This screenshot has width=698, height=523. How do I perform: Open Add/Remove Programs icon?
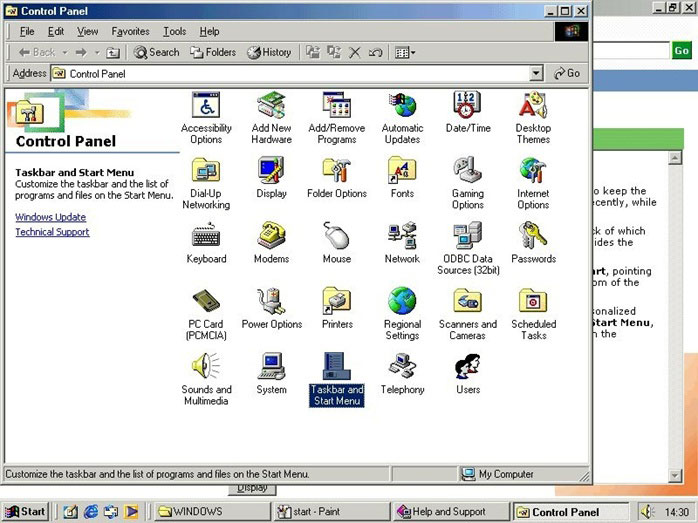(337, 105)
